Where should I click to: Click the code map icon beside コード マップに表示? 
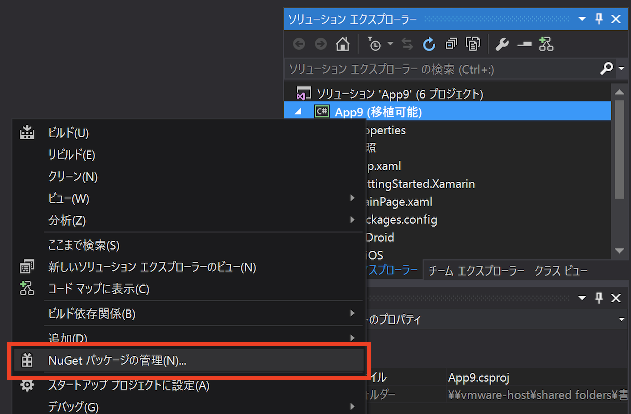[27, 288]
